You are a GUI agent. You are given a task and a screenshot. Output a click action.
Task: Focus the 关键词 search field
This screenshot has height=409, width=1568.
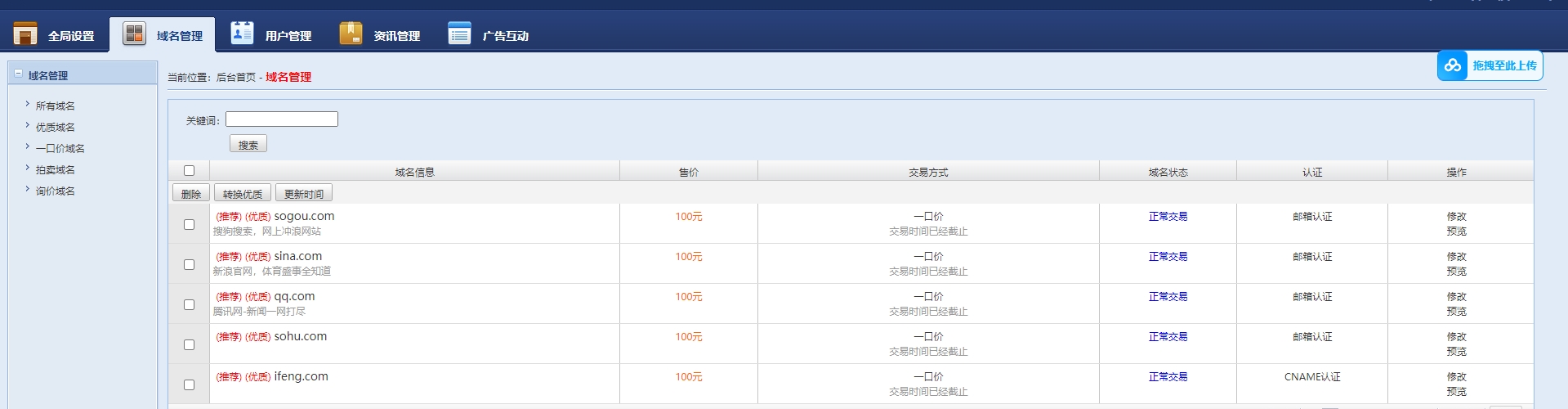(282, 119)
